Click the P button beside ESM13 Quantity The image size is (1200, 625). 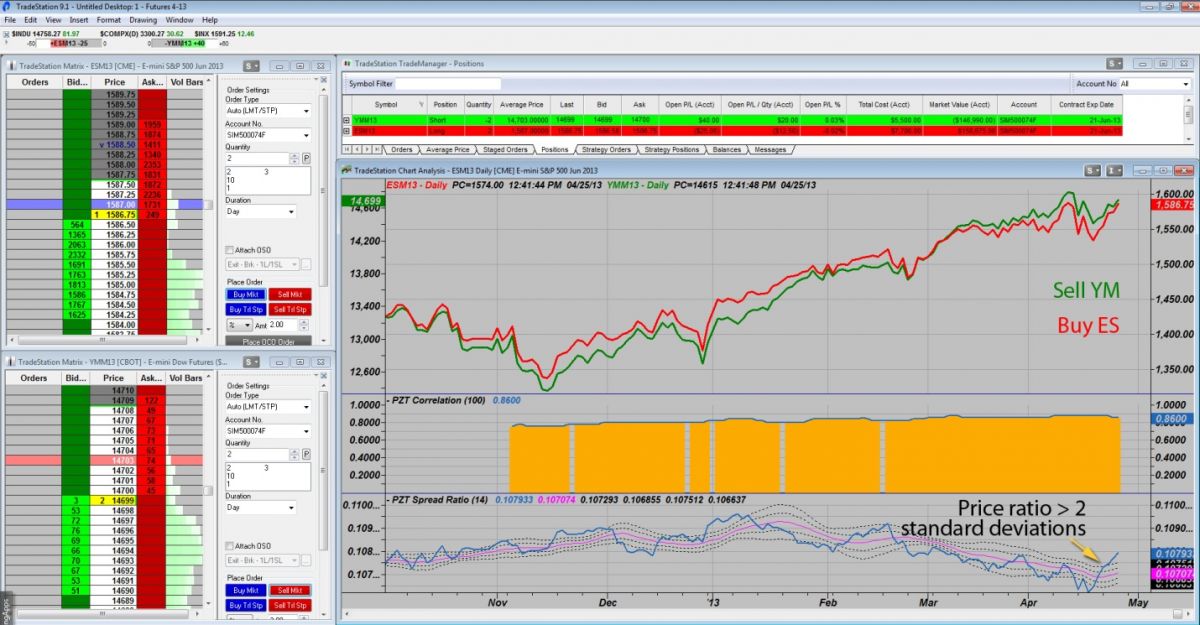coord(306,158)
